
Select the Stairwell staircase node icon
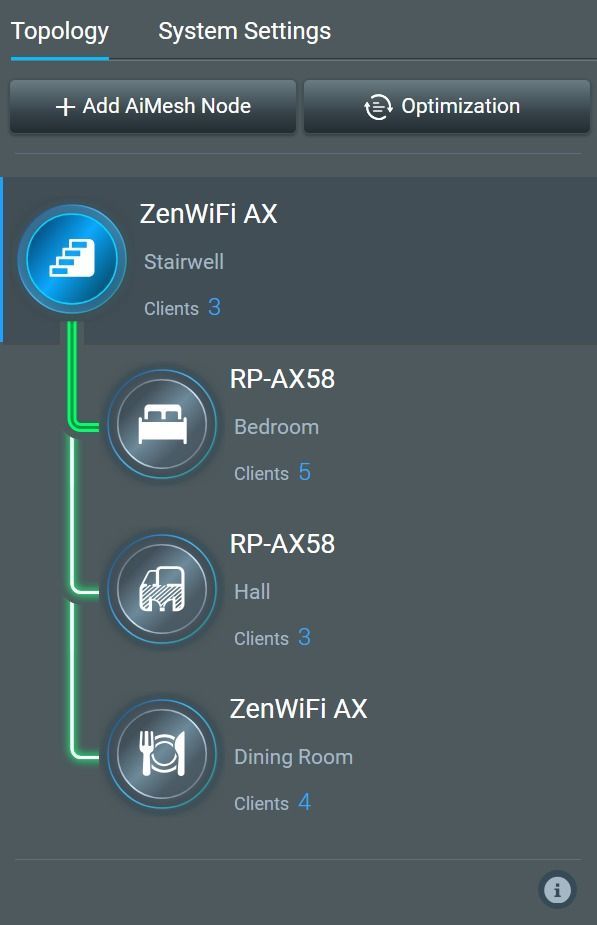72,259
